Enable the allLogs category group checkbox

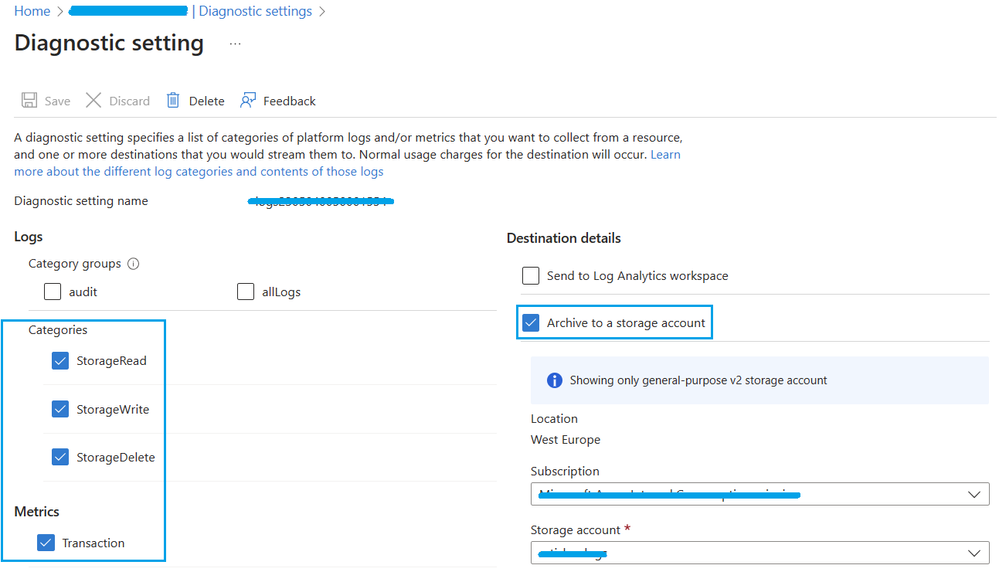245,292
